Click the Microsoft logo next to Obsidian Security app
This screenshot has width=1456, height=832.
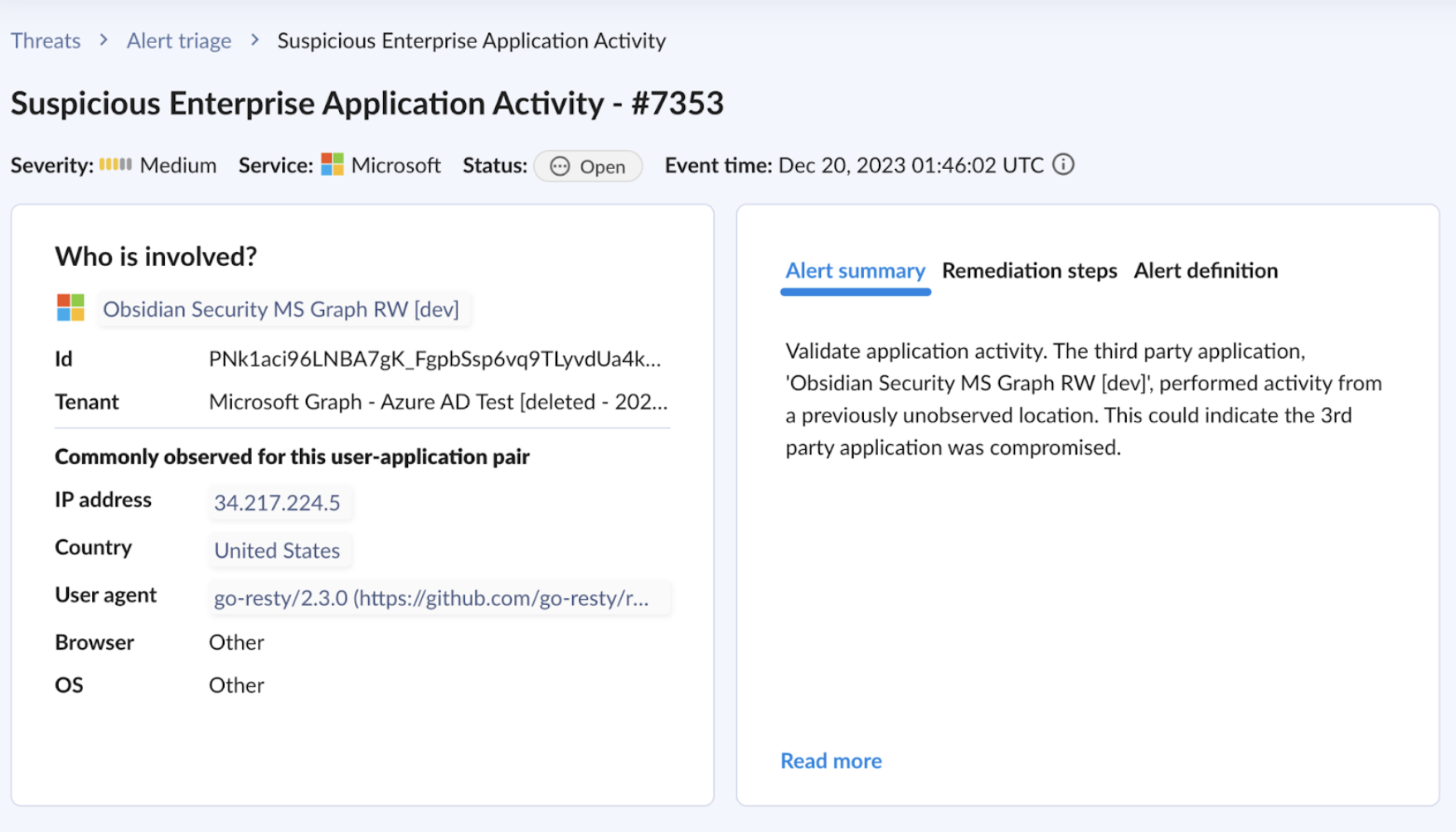click(70, 307)
